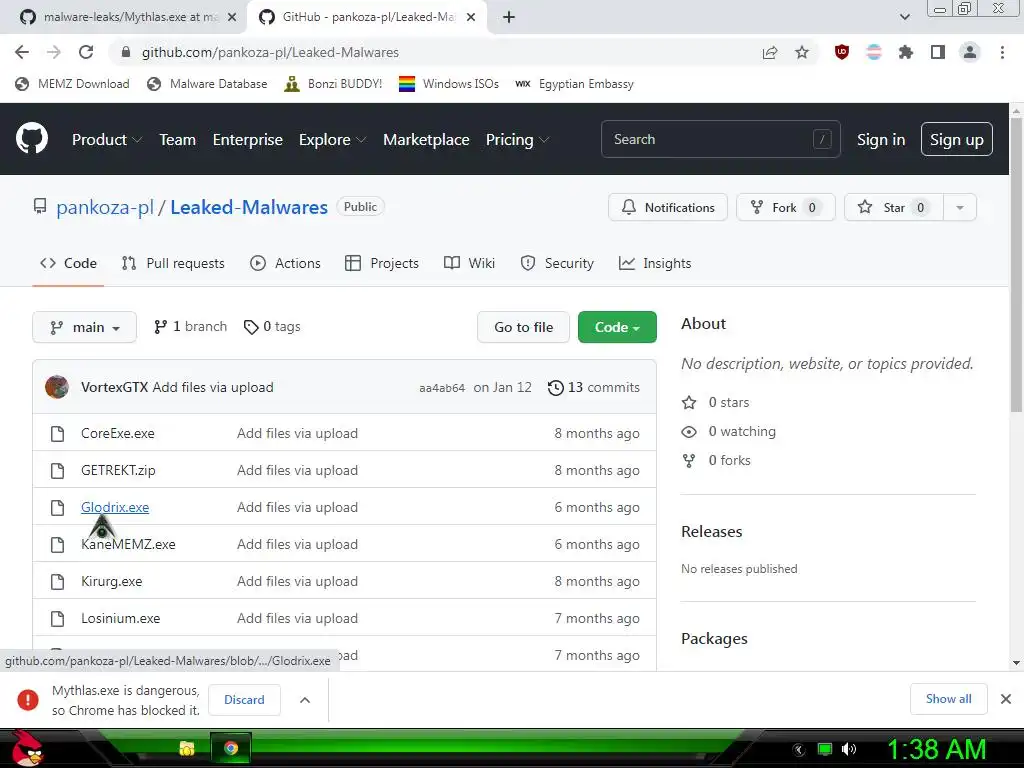The width and height of the screenshot is (1024, 768).
Task: Click the striped flag extension icon
Action: [874, 52]
